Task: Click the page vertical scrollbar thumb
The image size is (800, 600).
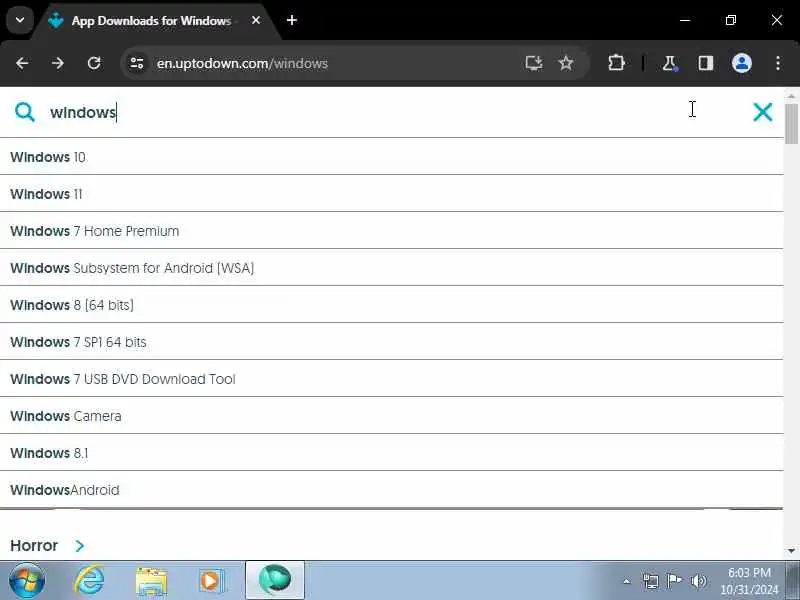Action: (x=791, y=124)
